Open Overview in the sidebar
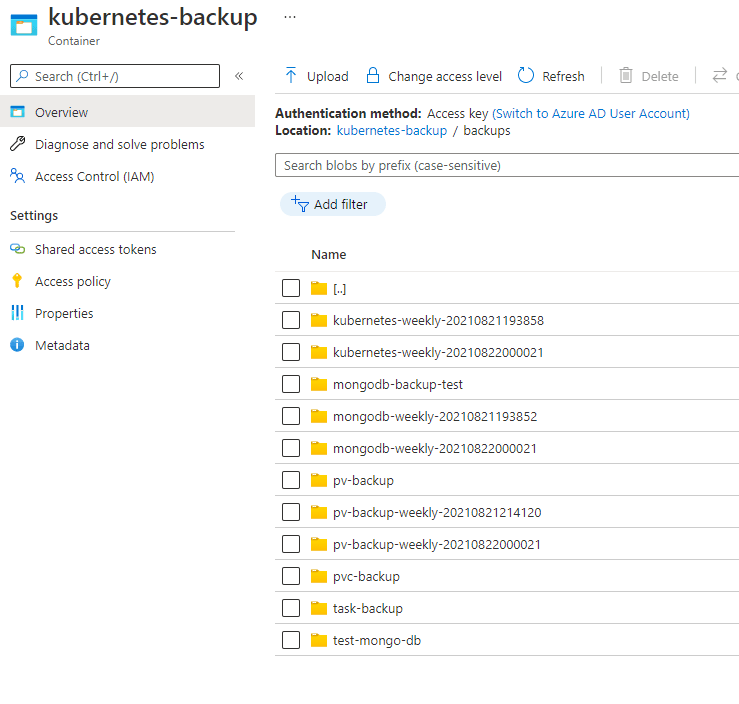 coord(127,111)
